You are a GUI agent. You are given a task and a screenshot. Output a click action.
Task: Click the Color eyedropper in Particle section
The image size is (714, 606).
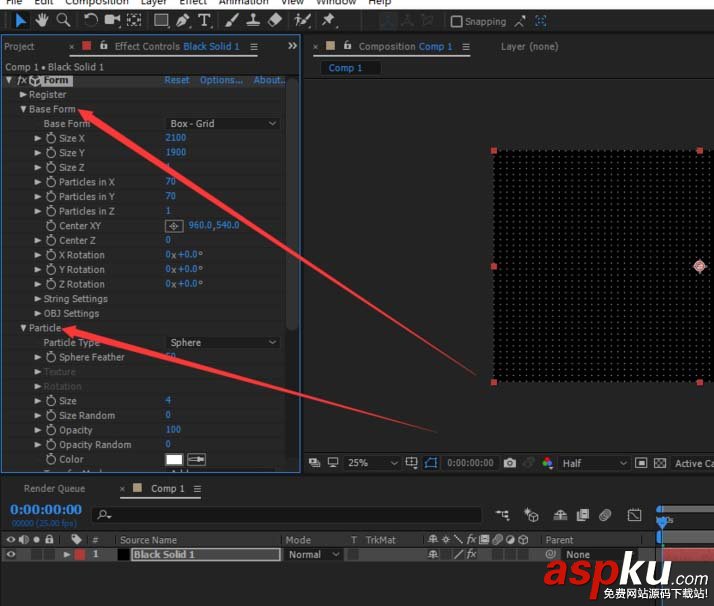coord(196,459)
